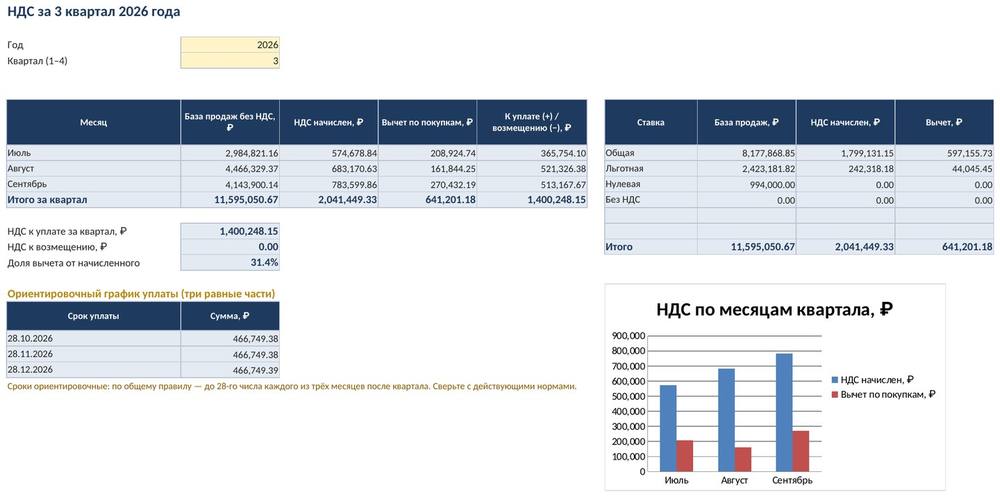
Task: Click the 'НДС к уплате за квартал, ₽' label
Action: [x=67, y=231]
